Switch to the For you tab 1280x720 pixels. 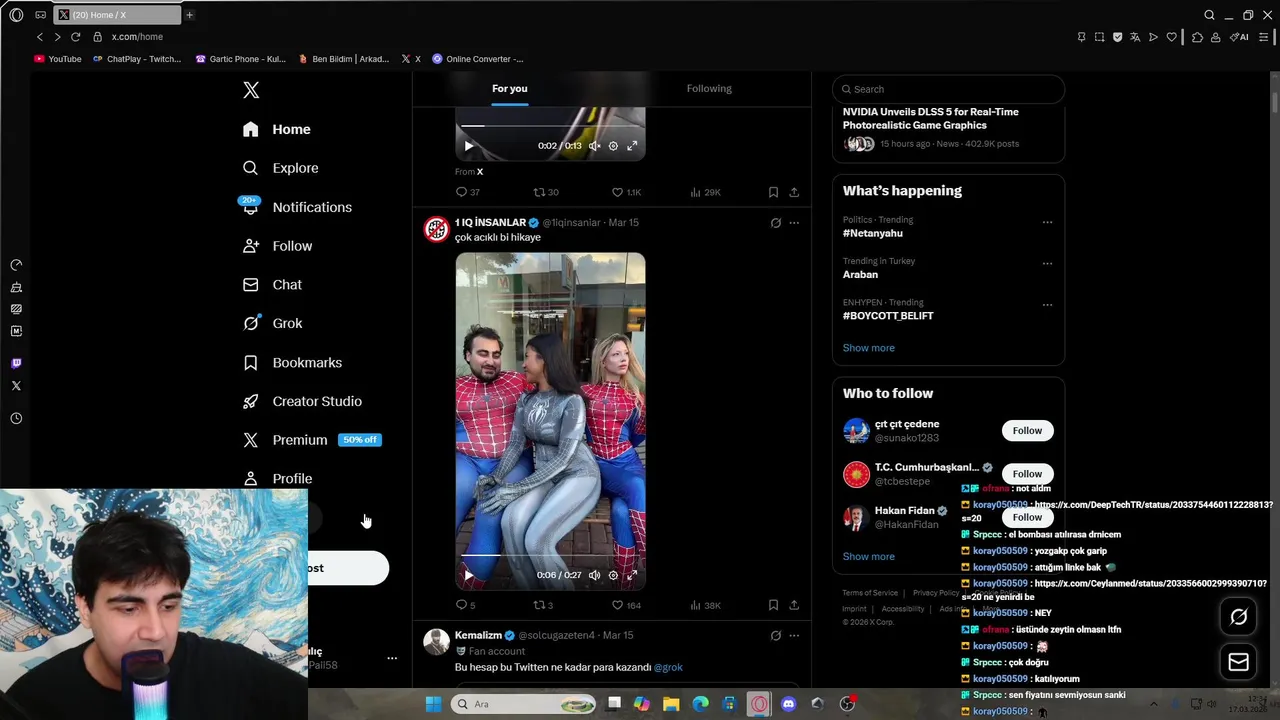[510, 88]
